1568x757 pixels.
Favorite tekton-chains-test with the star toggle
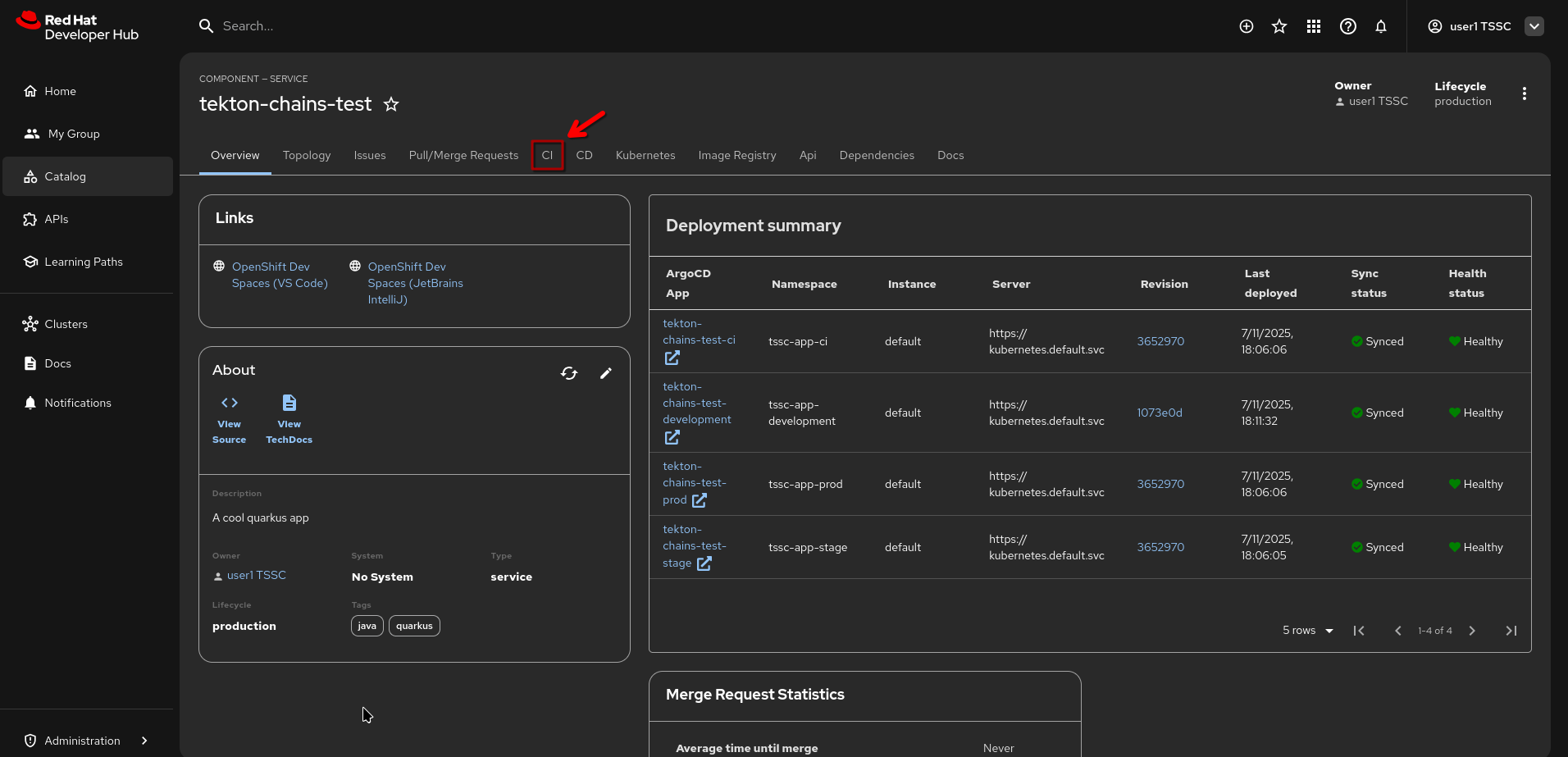pos(391,104)
